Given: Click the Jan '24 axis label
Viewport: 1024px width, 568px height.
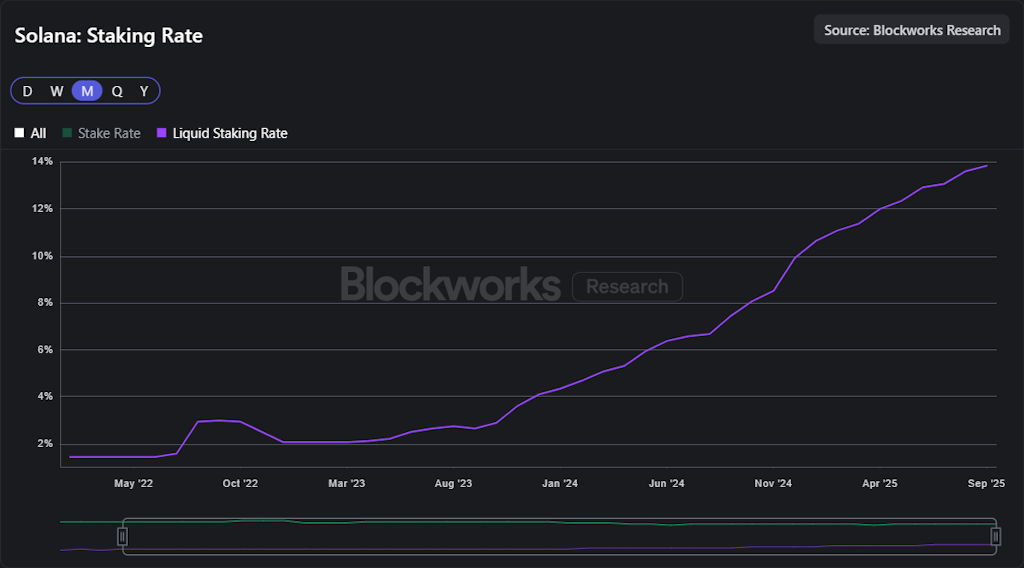Looking at the screenshot, I should (559, 484).
